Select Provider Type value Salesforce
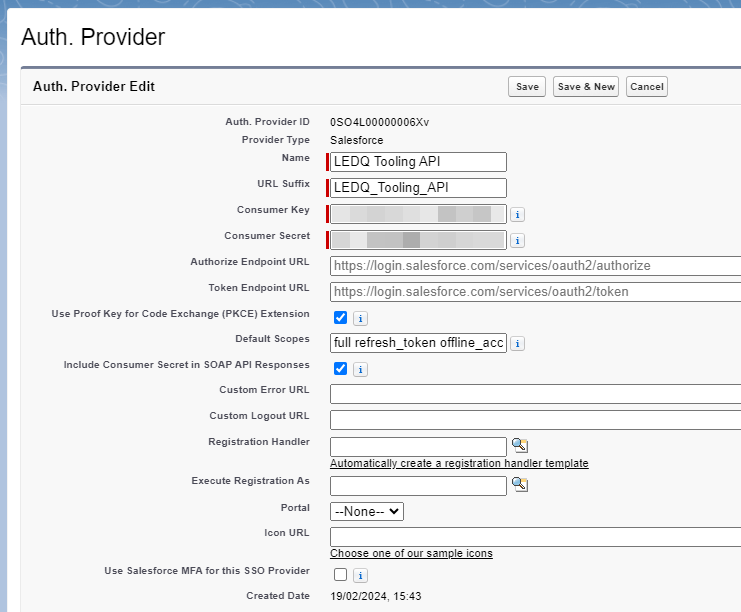 click(357, 140)
